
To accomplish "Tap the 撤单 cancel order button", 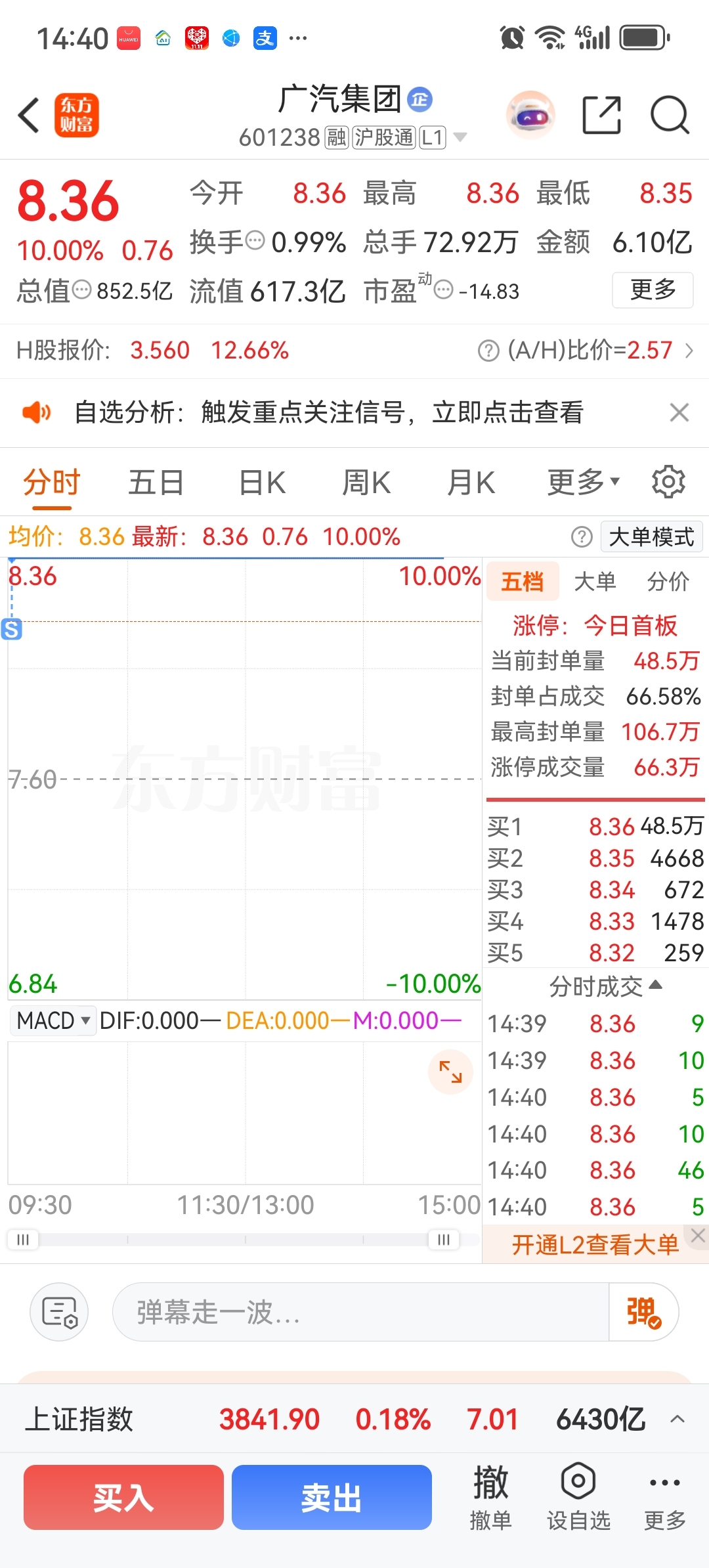I will pos(491,1498).
